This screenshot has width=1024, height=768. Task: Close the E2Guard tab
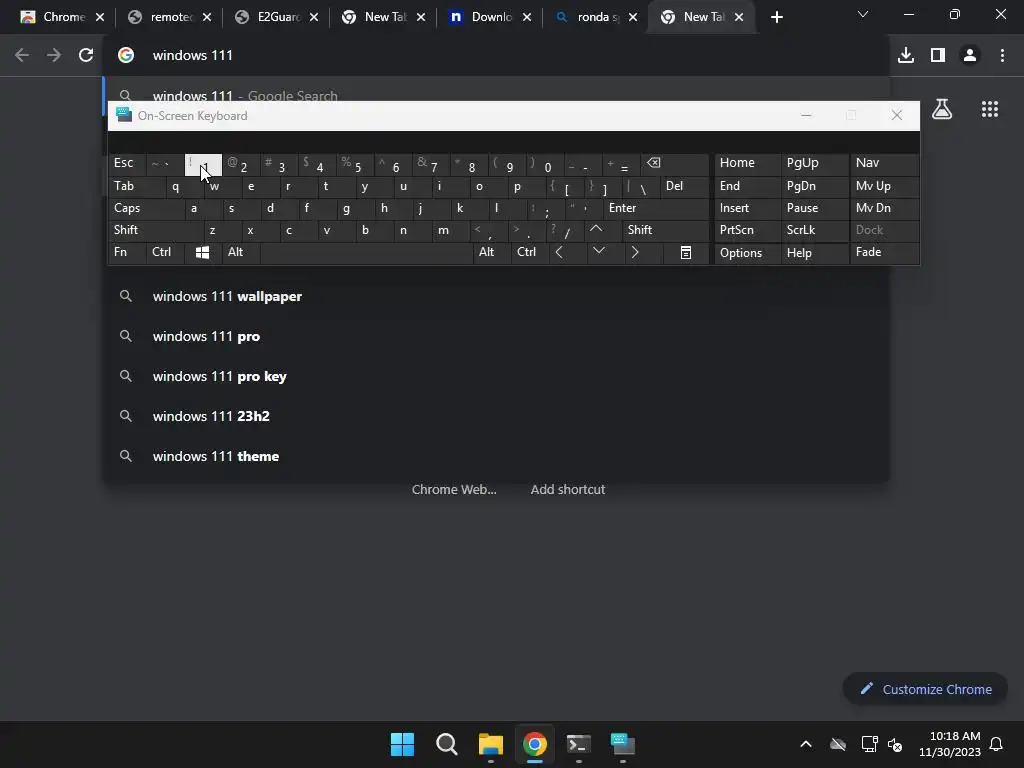(x=313, y=17)
